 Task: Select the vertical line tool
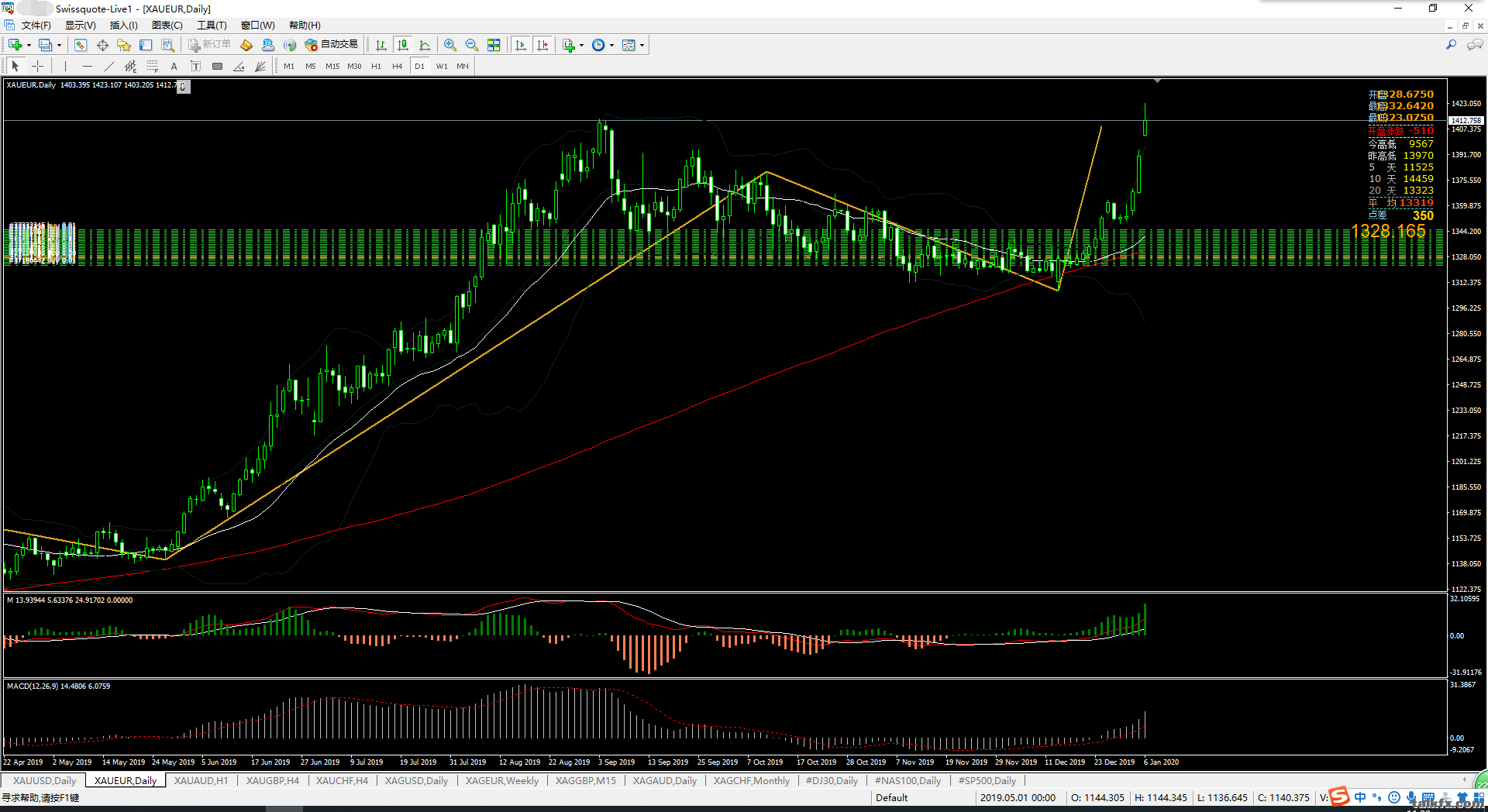[65, 66]
